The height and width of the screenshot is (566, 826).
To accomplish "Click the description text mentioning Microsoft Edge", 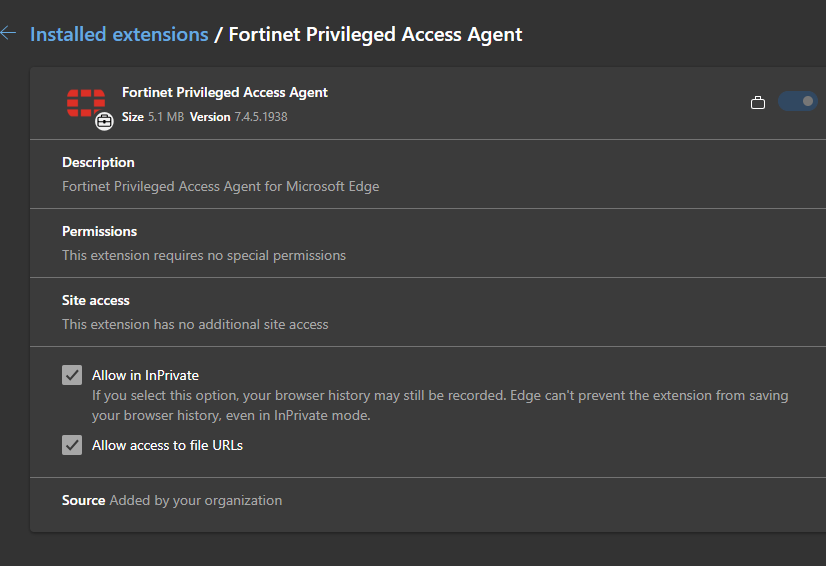I will click(220, 186).
